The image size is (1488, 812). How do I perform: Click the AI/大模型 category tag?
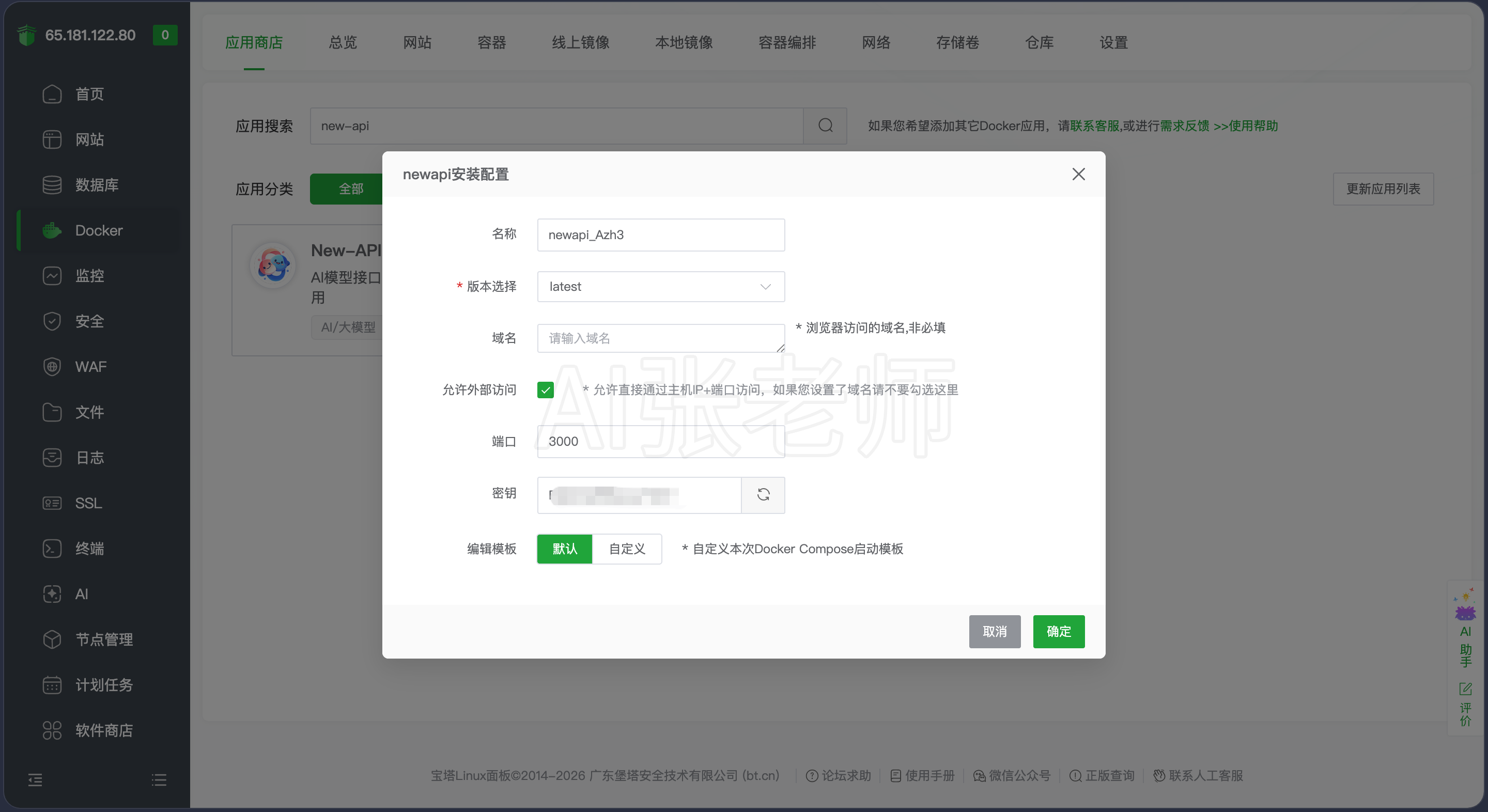coord(348,327)
